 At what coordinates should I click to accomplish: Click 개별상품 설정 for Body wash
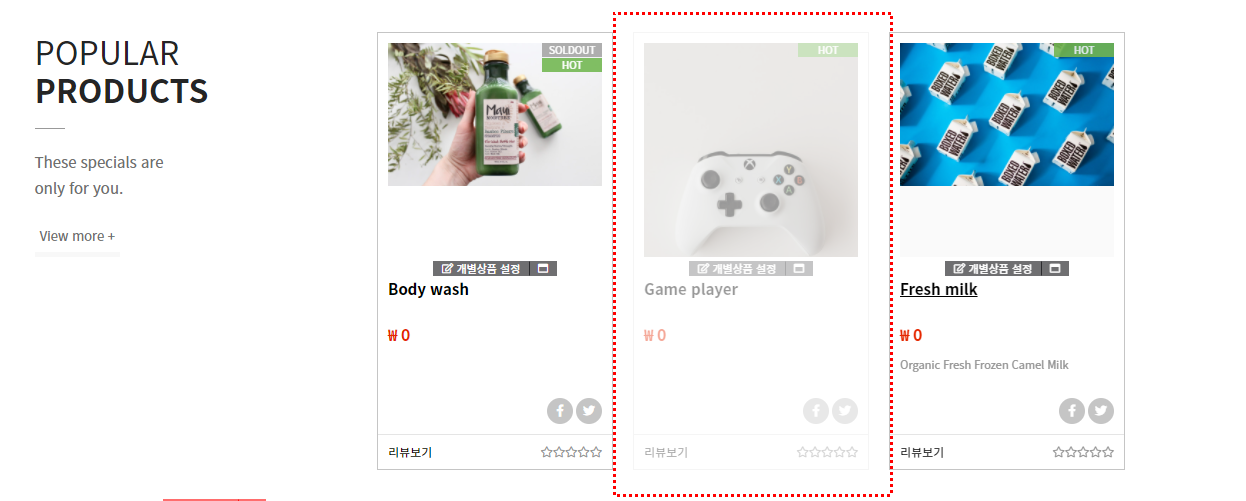[x=482, y=269]
